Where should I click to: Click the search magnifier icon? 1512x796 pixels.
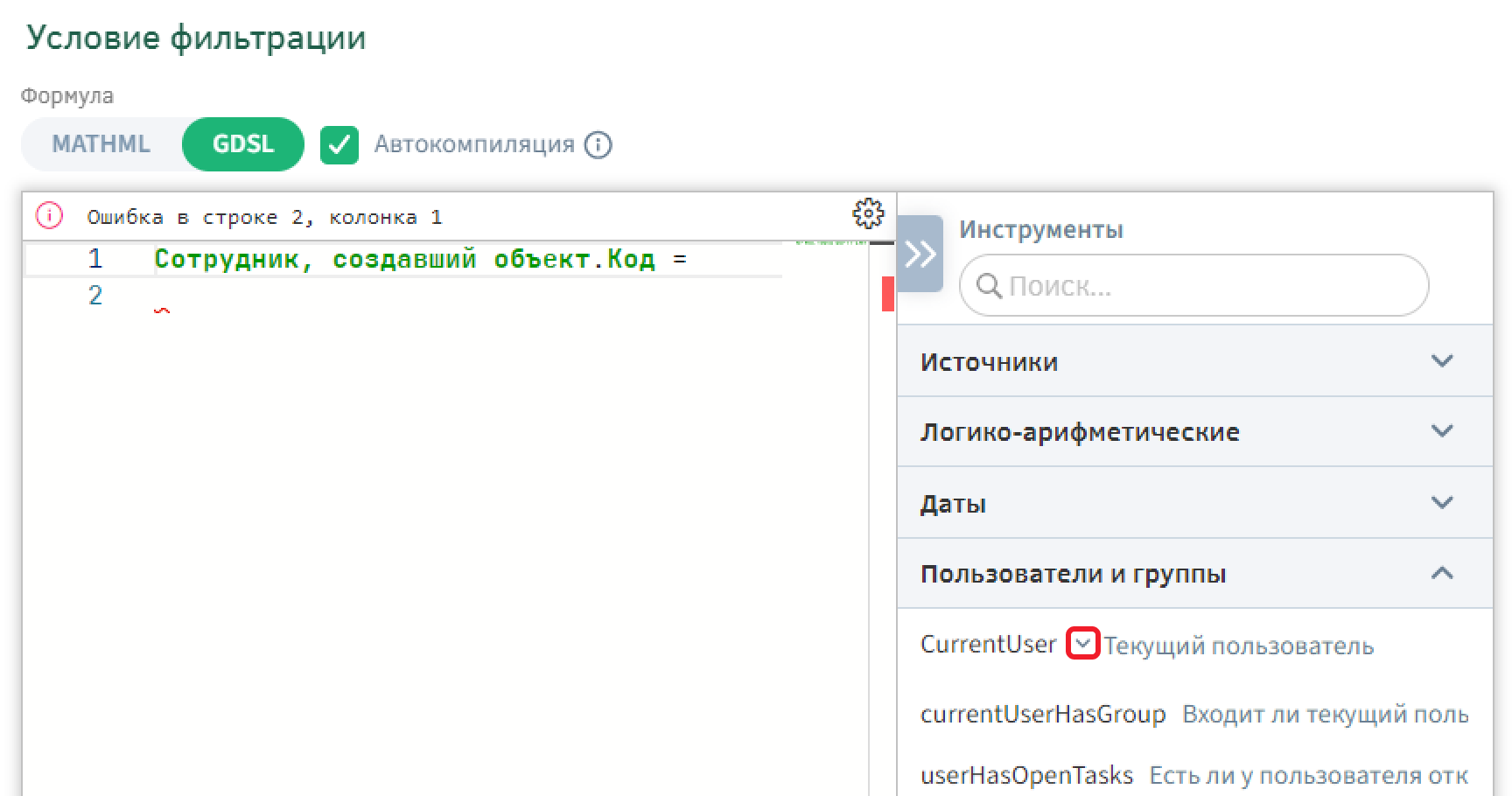point(988,286)
